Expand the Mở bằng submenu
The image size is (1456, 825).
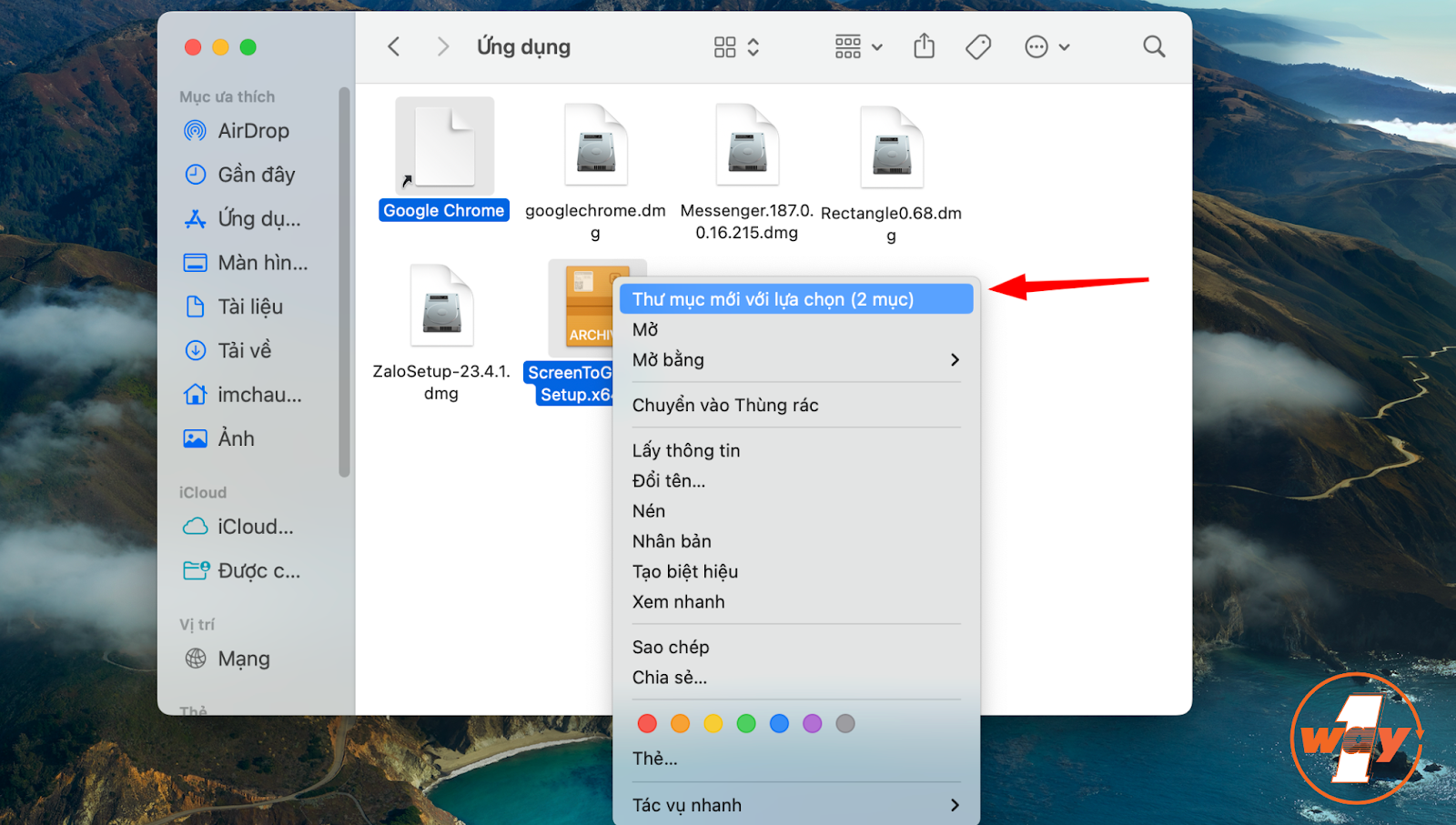[796, 359]
